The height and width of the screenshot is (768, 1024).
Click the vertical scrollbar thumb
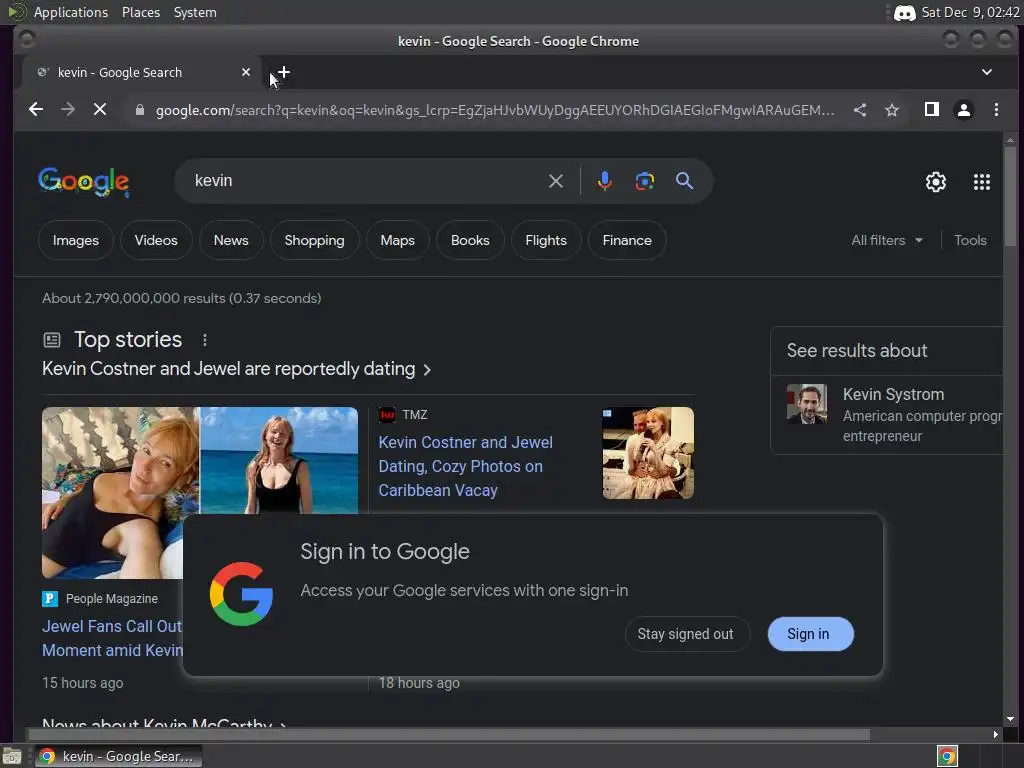tap(1010, 196)
